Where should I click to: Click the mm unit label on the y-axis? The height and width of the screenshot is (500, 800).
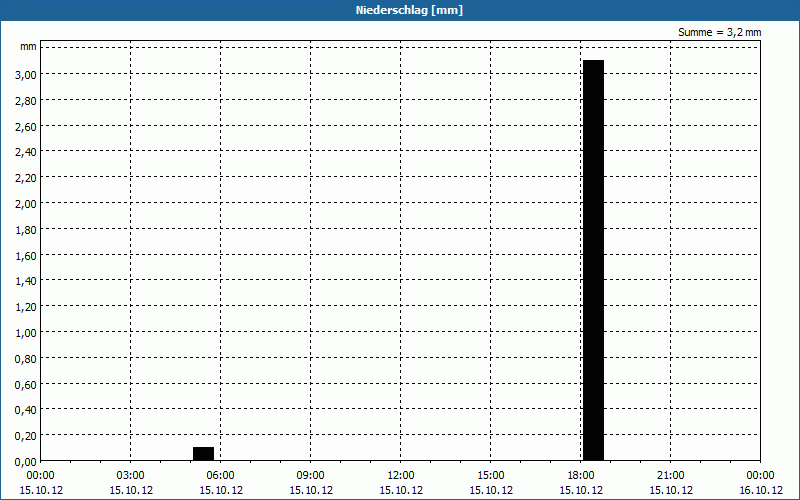point(28,46)
